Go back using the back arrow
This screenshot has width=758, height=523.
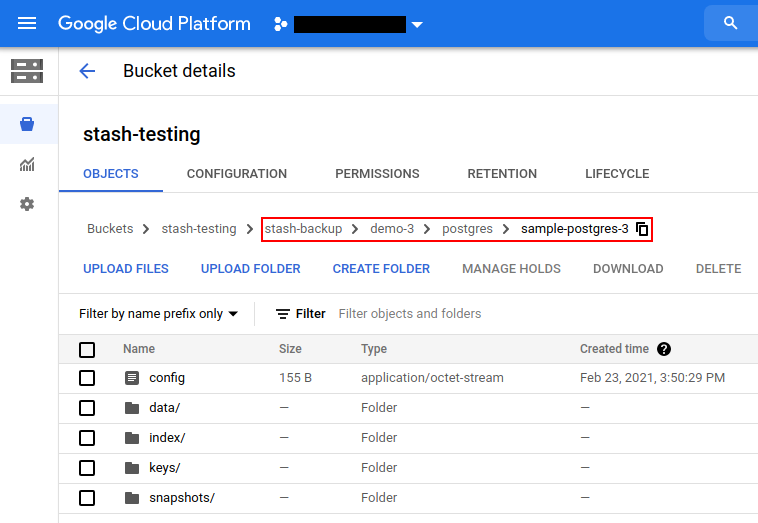(87, 71)
